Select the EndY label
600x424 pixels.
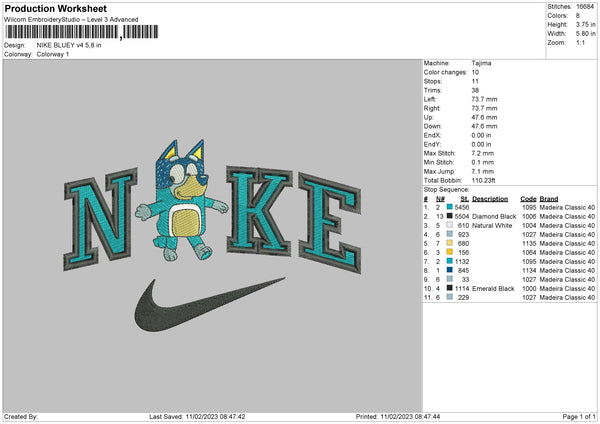[432, 145]
